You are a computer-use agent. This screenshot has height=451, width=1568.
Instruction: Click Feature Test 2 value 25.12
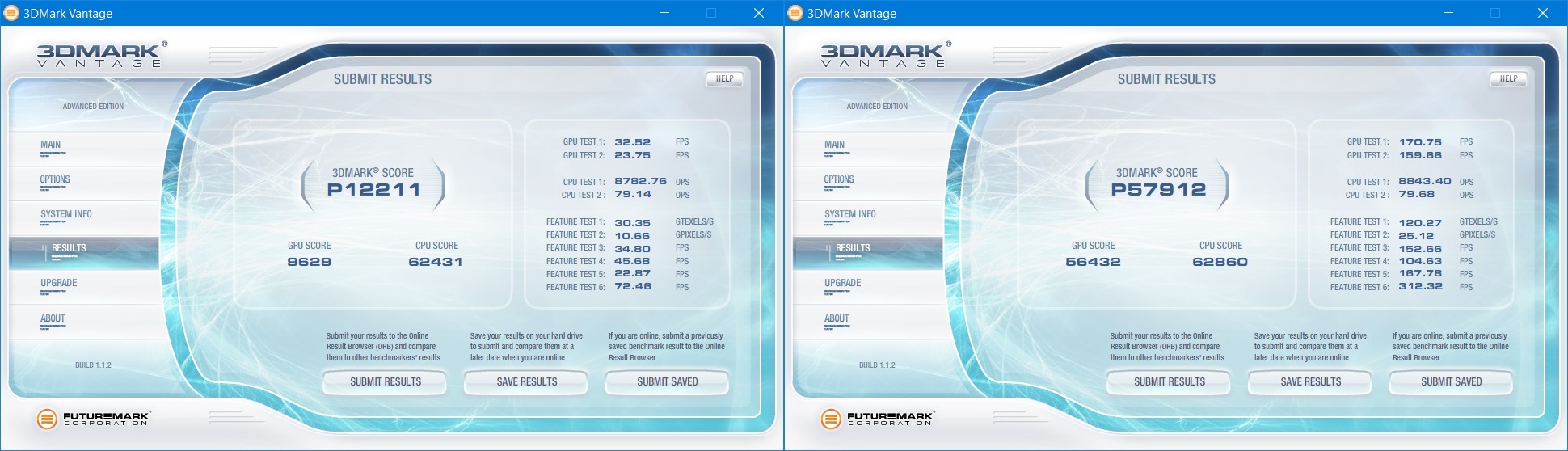click(1416, 236)
